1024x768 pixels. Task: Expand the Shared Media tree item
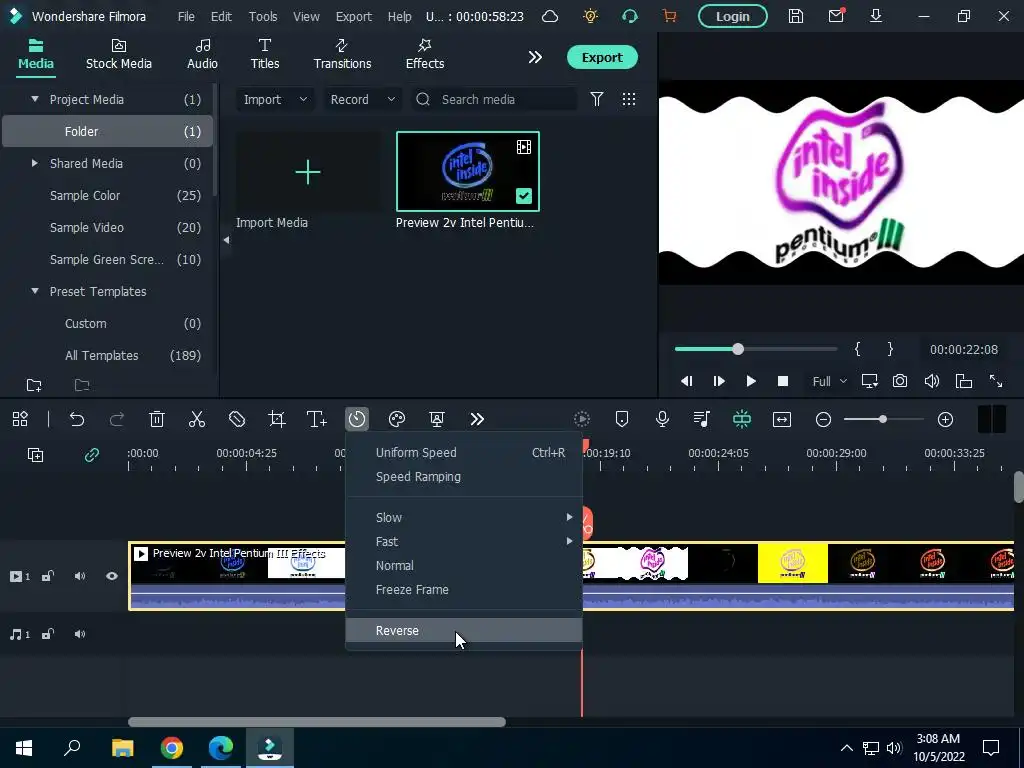pyautogui.click(x=35, y=163)
